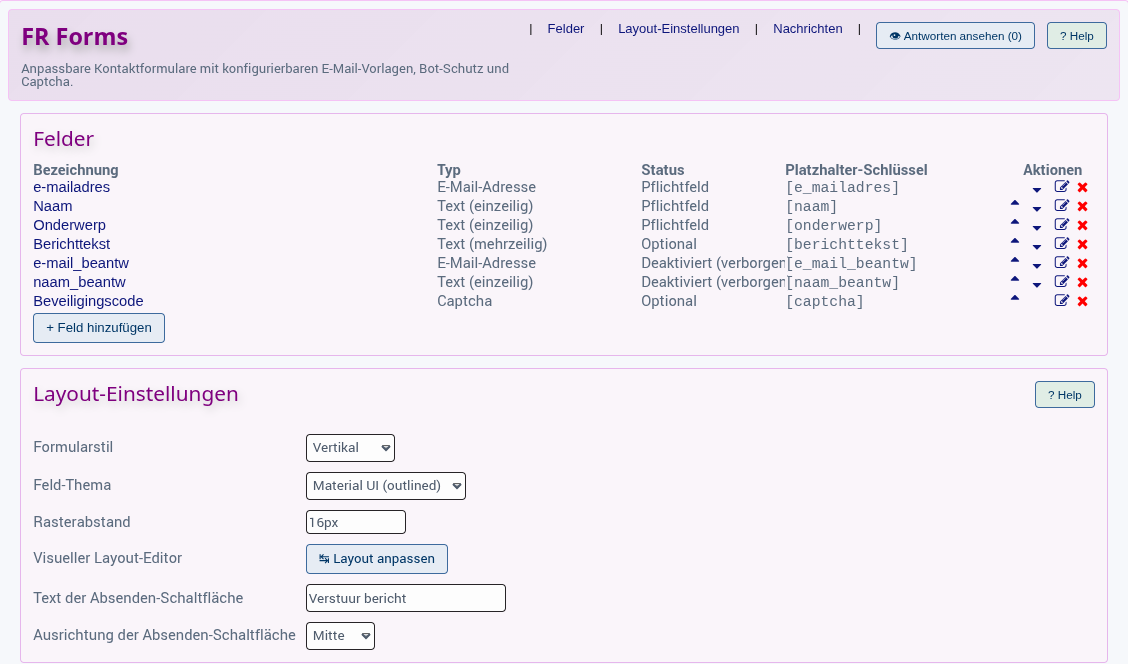Delete the e-mail_beantw field
Image resolution: width=1128 pixels, height=664 pixels.
point(1082,263)
